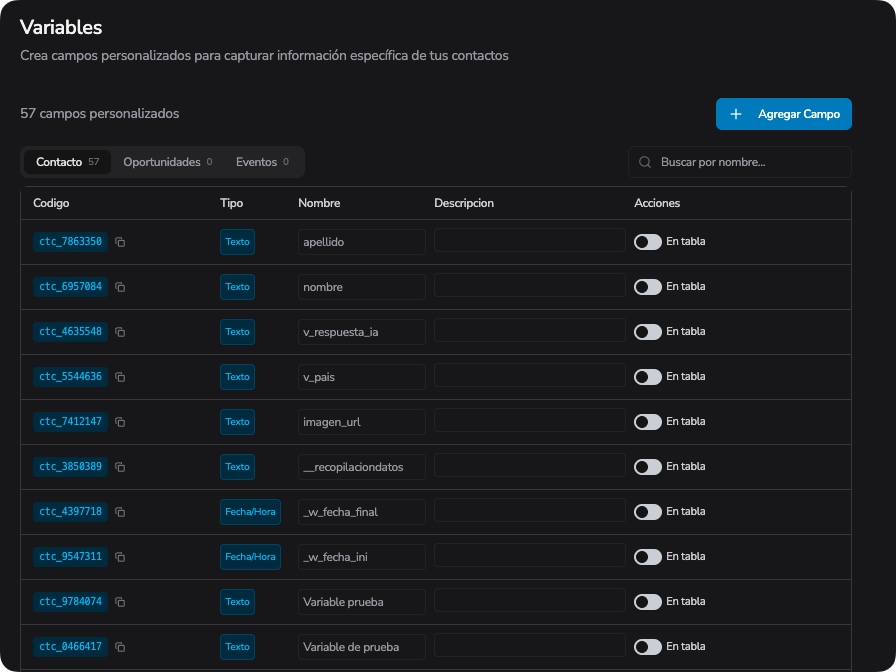
Task: Toggle En tabla for _w_fecha_ini
Action: pos(647,557)
